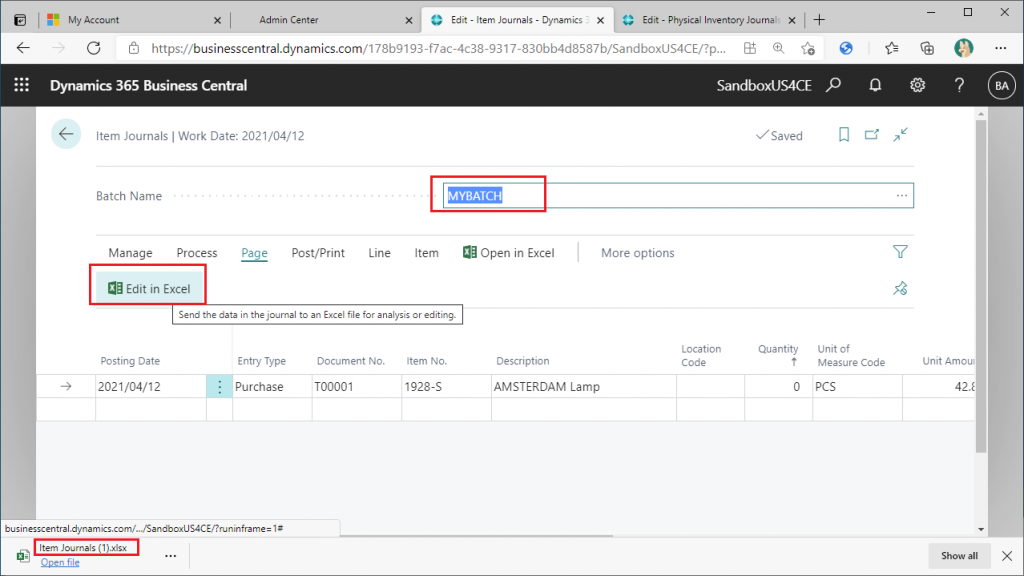Reload the page with the refresh icon
The image size is (1024, 576).
94,48
